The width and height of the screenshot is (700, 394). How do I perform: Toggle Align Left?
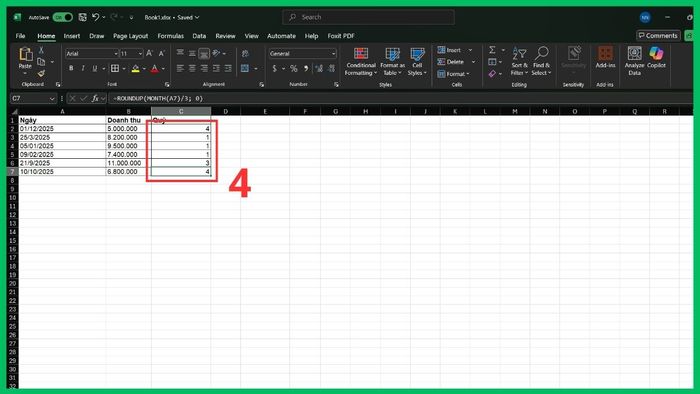180,68
